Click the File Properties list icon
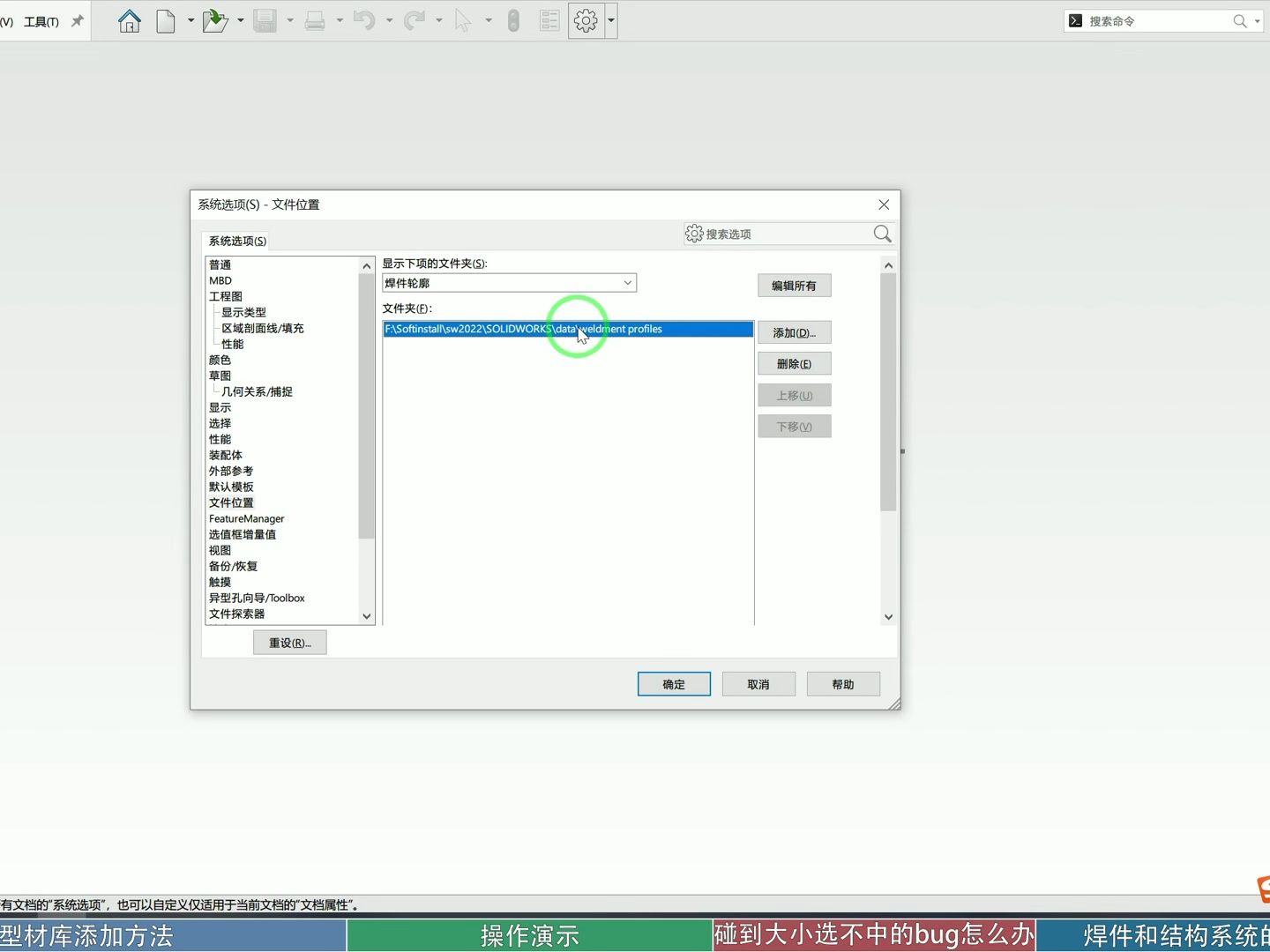1270x952 pixels. (549, 20)
